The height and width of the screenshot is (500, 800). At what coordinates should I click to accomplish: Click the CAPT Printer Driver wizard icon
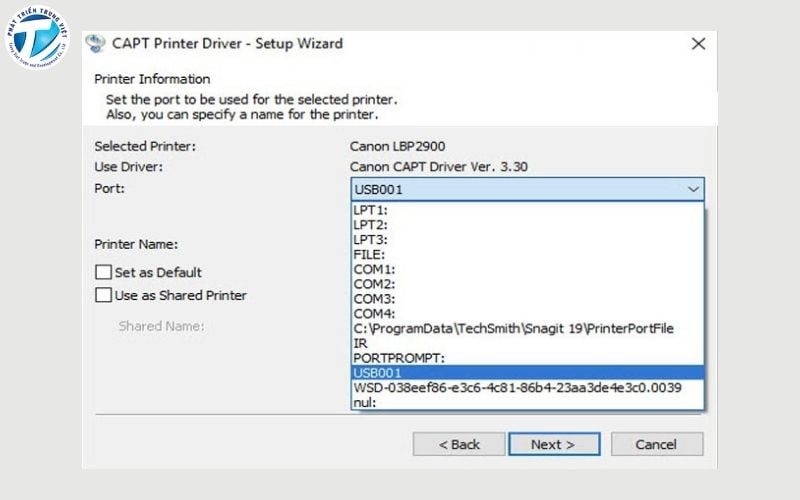95,44
